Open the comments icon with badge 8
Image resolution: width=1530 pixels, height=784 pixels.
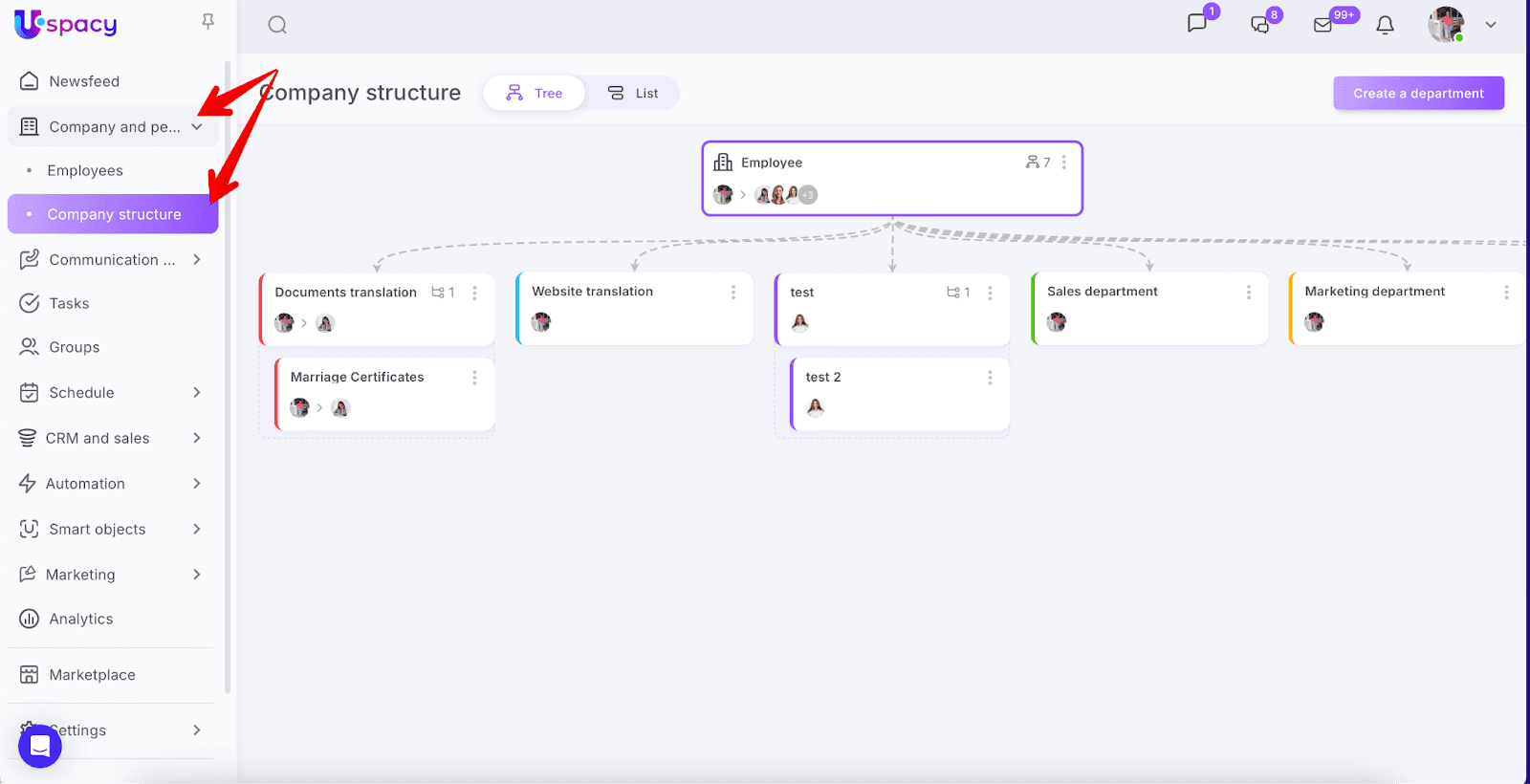(1260, 25)
